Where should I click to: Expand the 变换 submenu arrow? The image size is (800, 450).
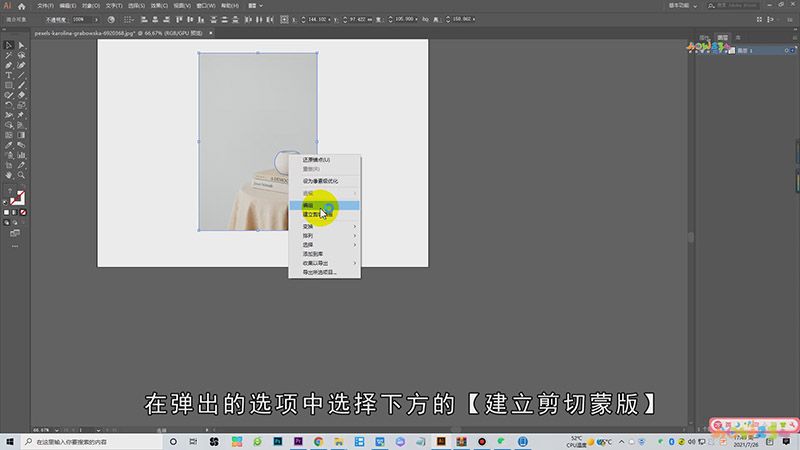click(355, 227)
